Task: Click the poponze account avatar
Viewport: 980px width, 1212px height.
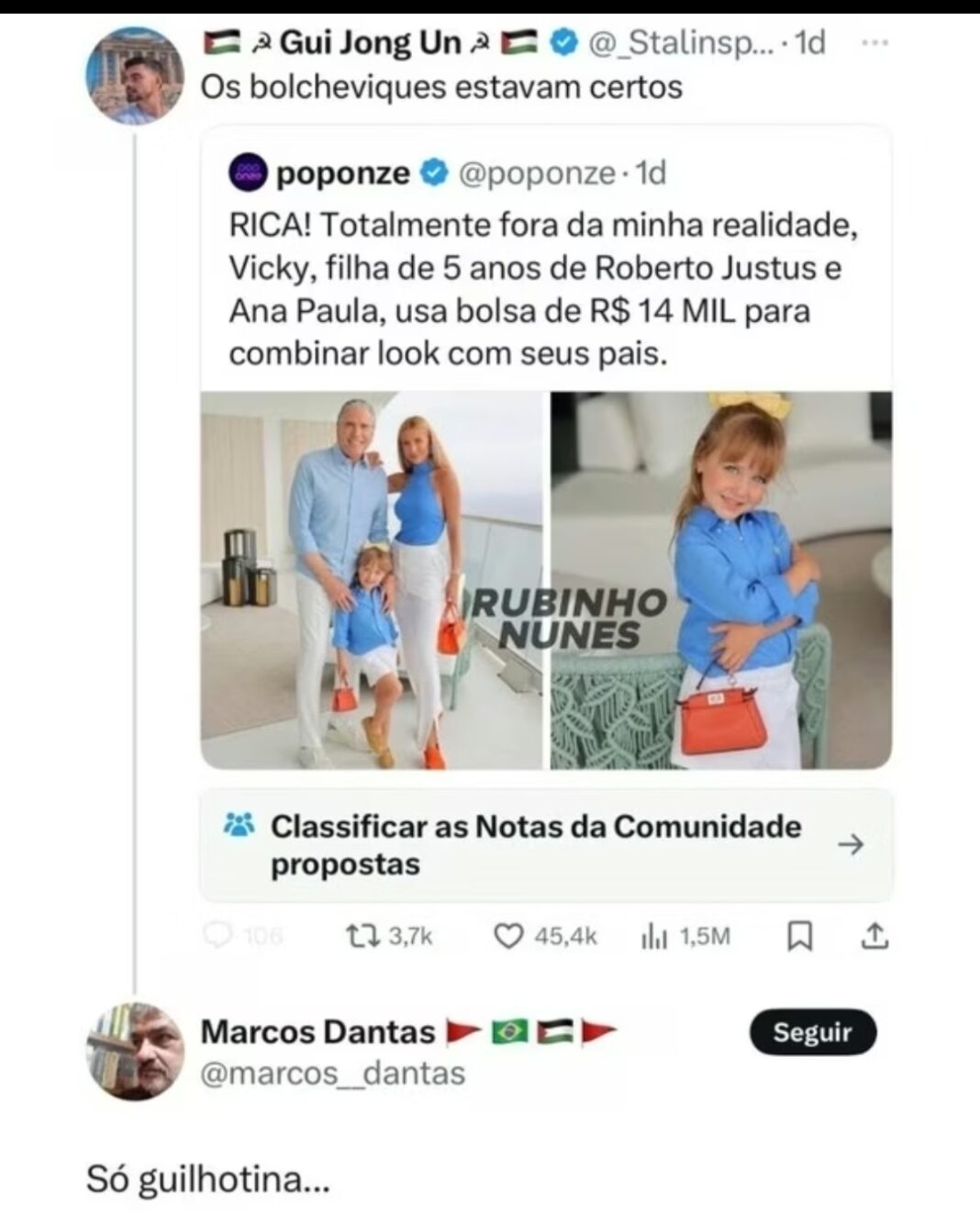Action: tap(246, 173)
